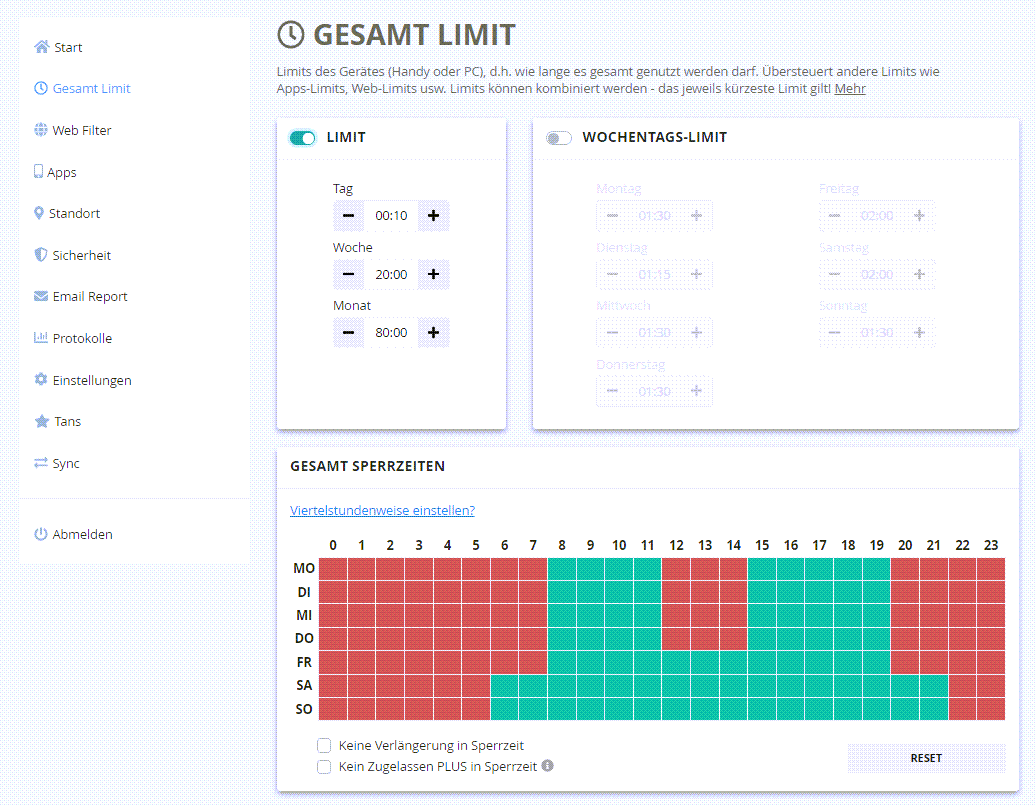Click the envelope icon for Email Report
Viewport: 1036px width, 806px height.
click(41, 296)
